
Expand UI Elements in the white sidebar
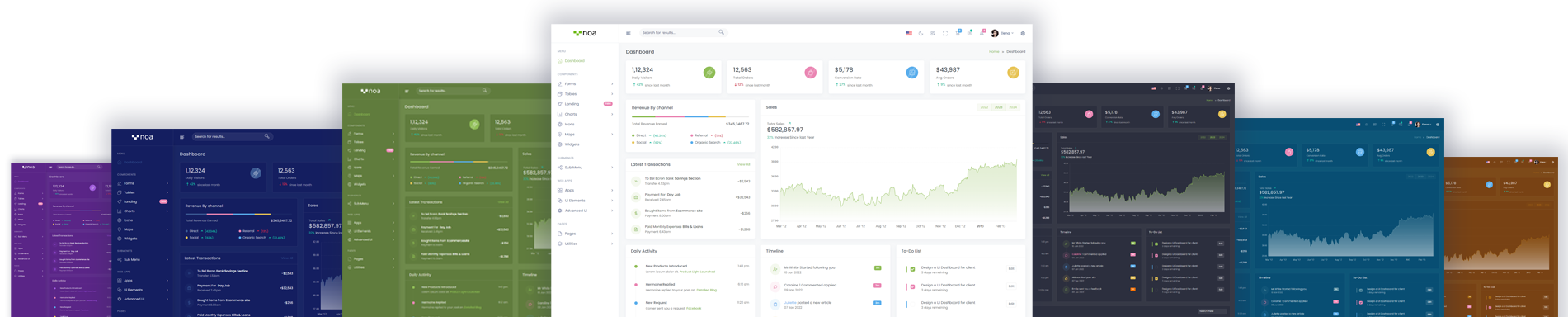click(586, 201)
